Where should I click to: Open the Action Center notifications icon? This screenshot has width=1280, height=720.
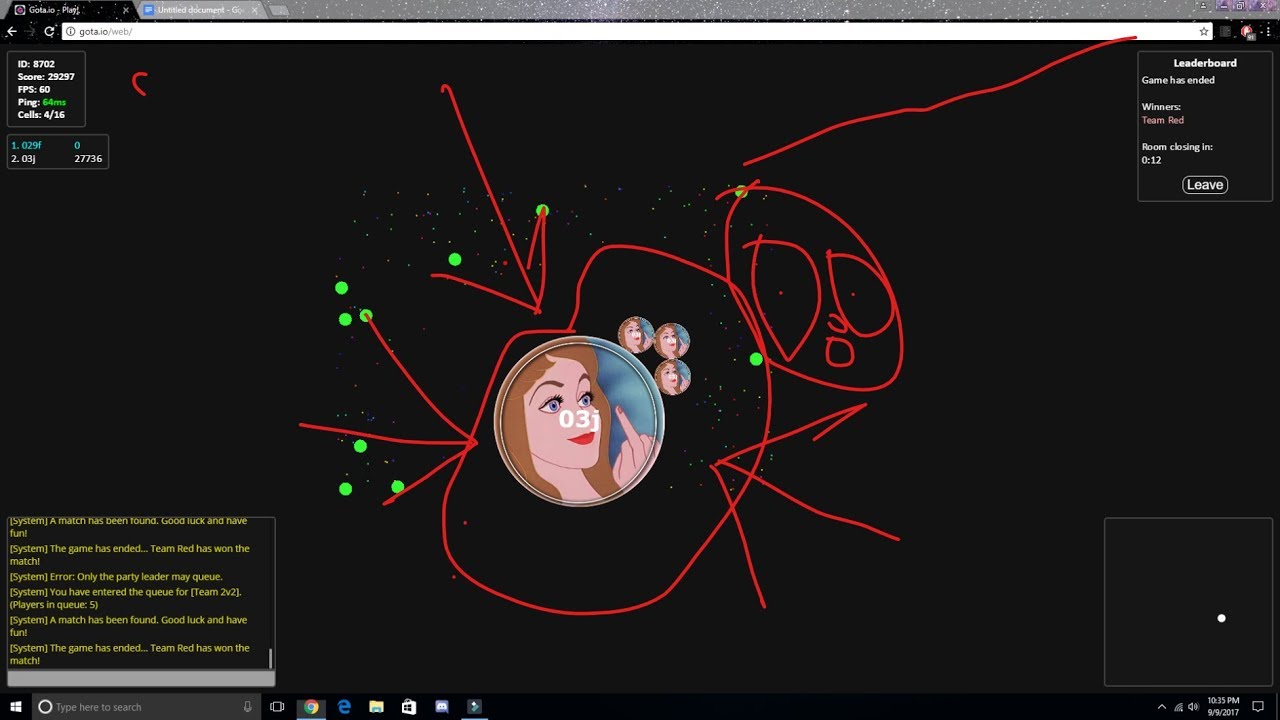point(1258,707)
